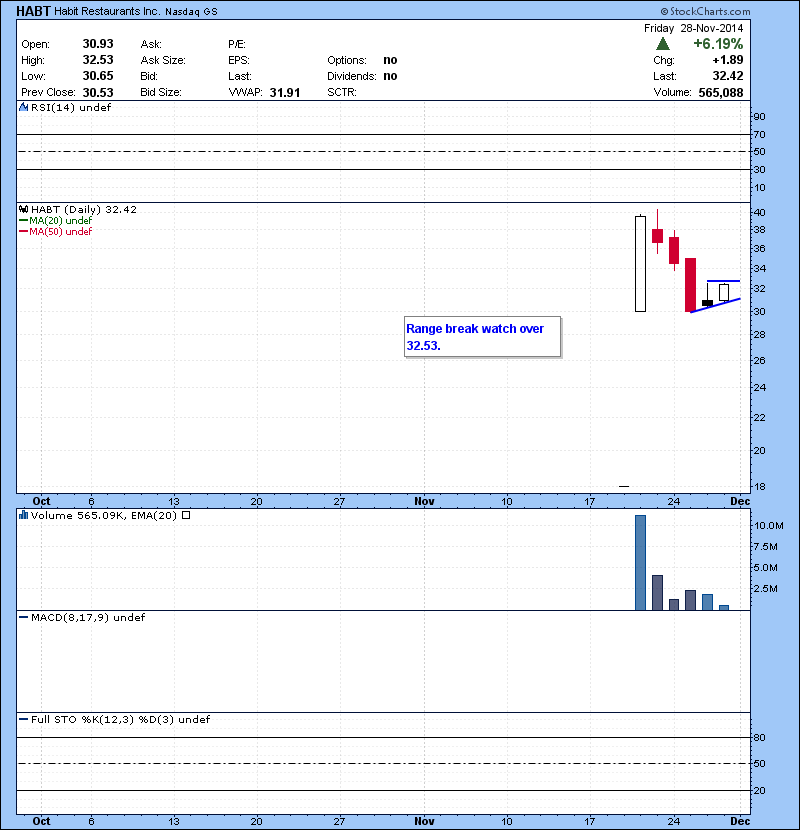This screenshot has height=830, width=800.
Task: Click the MA(50) undef legend text
Action: point(60,231)
